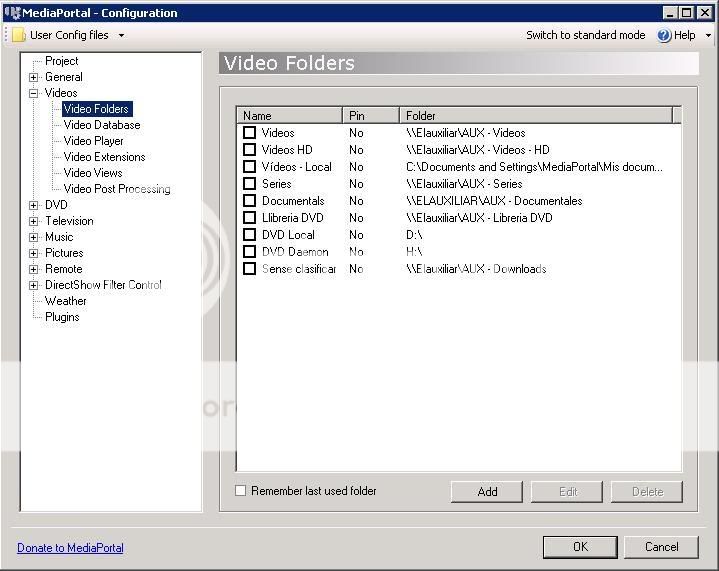Close the Configuration window
Viewport: 719px width, 571px height.
[x=705, y=13]
